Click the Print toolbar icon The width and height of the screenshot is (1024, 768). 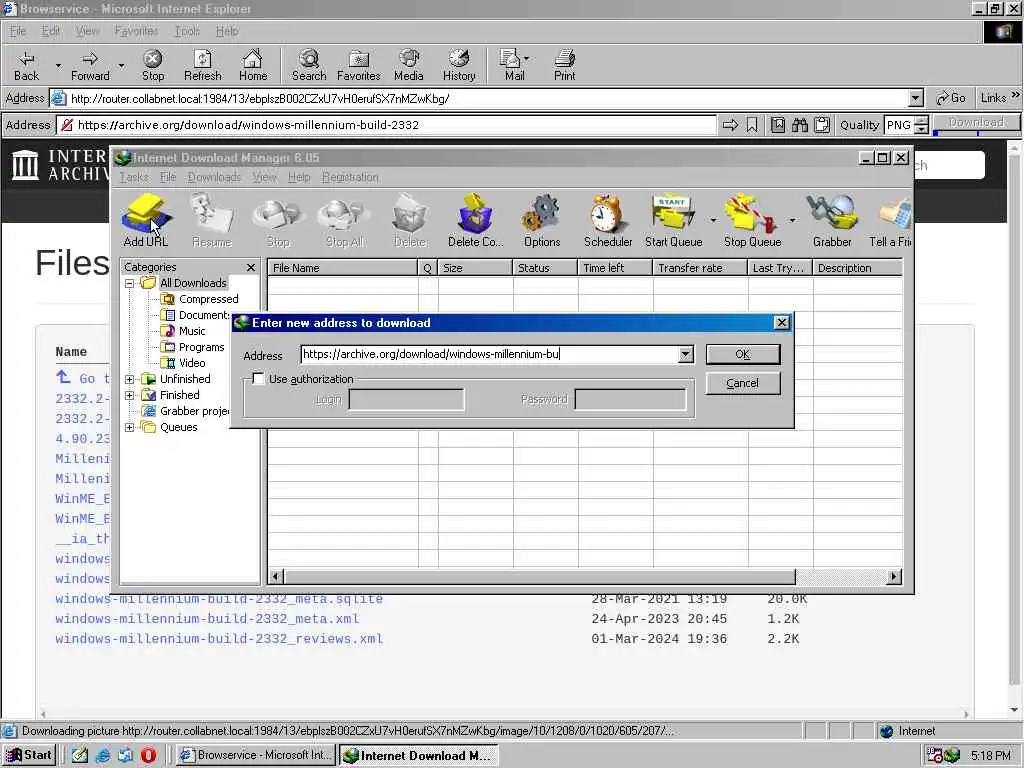[x=564, y=65]
